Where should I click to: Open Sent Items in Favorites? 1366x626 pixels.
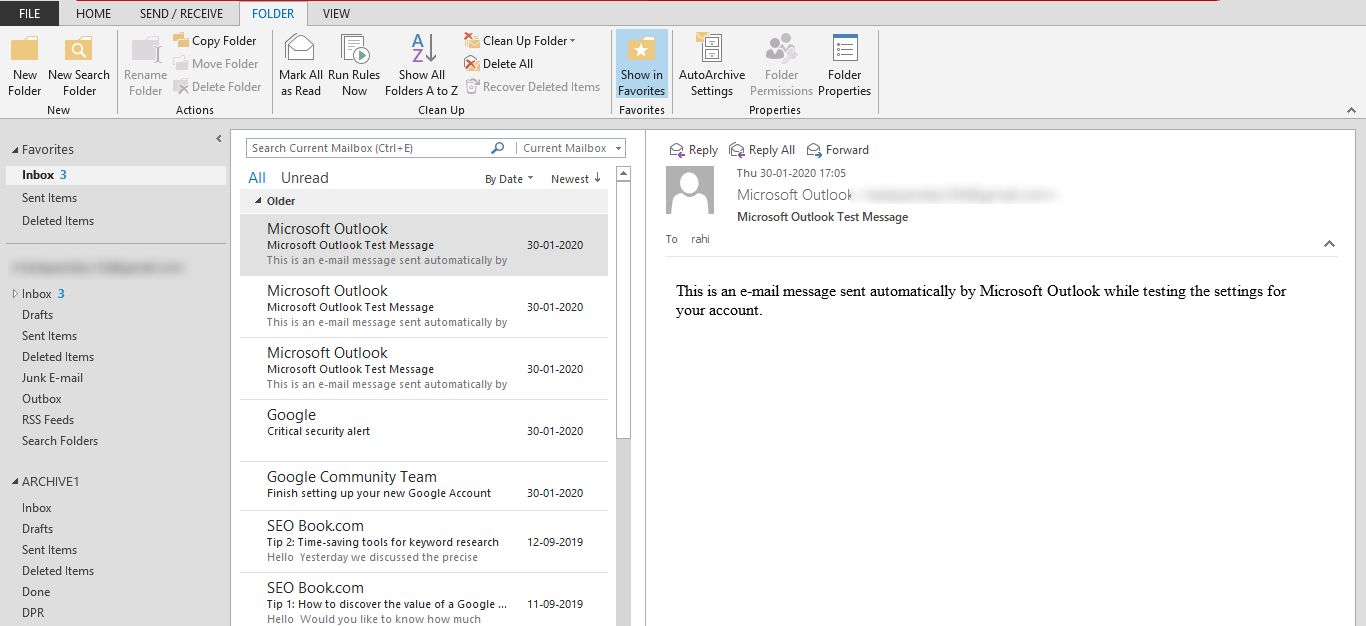pos(49,198)
